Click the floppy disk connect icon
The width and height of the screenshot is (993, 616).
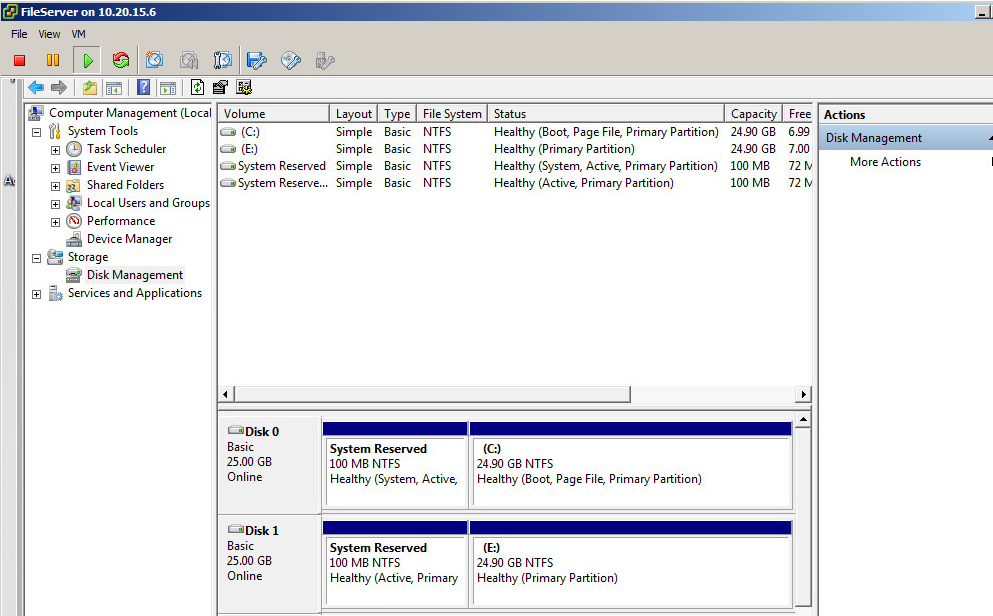[x=257, y=60]
